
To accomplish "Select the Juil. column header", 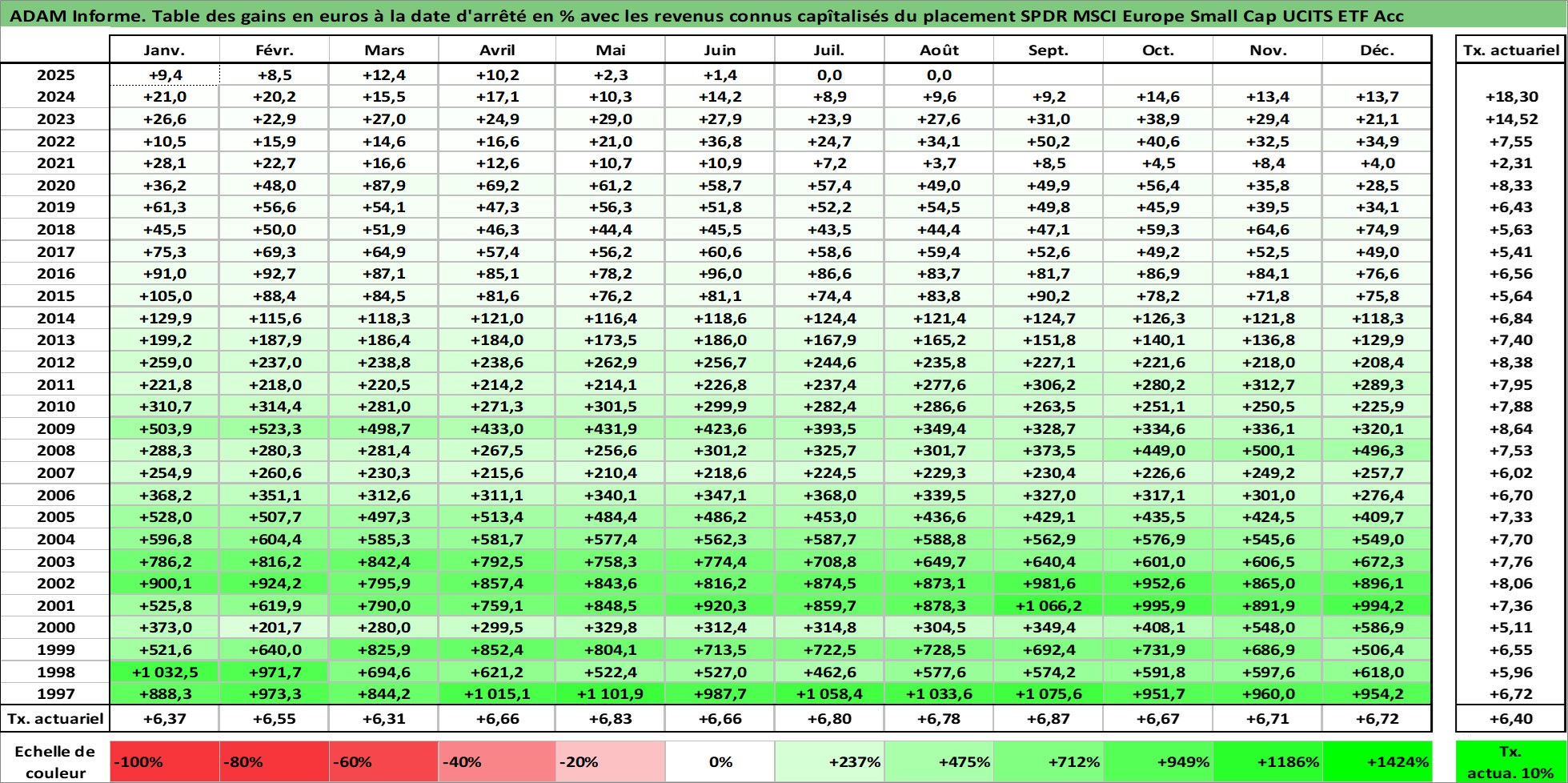I will tap(829, 50).
